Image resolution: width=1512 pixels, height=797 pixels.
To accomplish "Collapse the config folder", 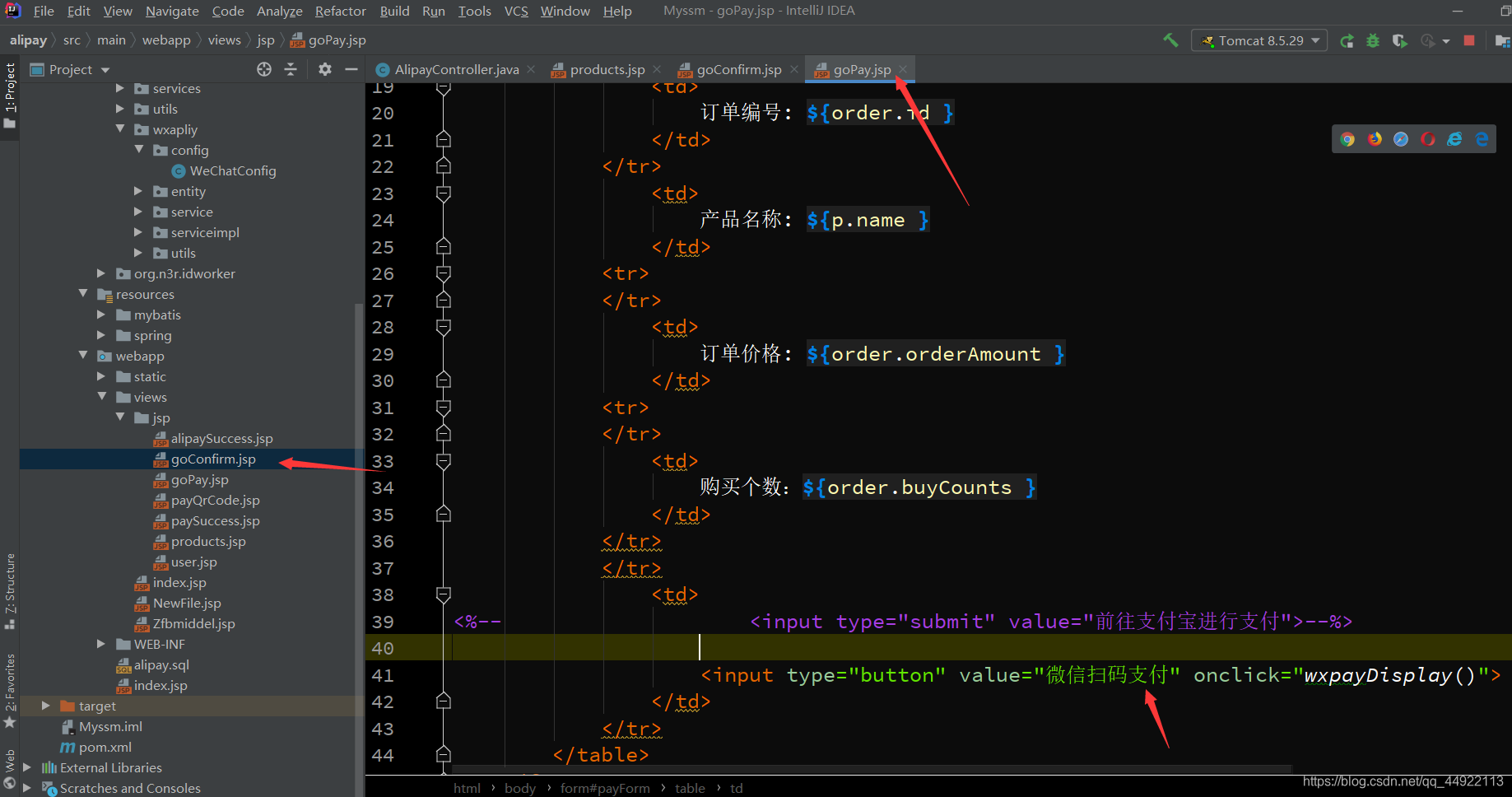I will [x=138, y=150].
